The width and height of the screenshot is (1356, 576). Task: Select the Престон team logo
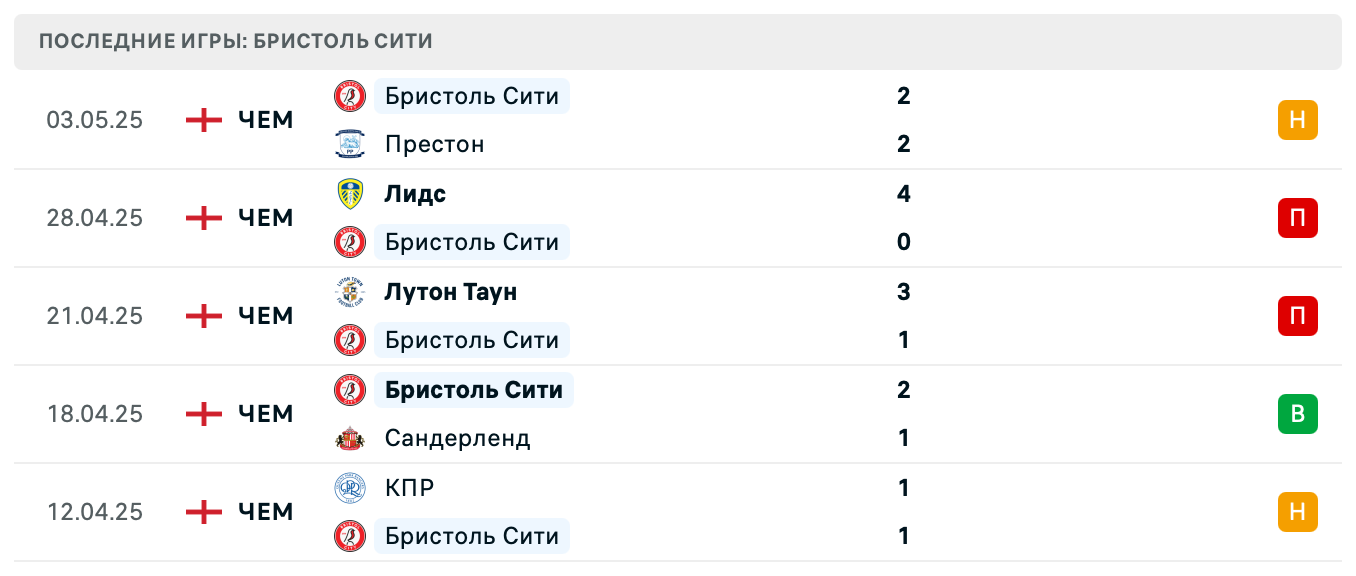click(348, 143)
